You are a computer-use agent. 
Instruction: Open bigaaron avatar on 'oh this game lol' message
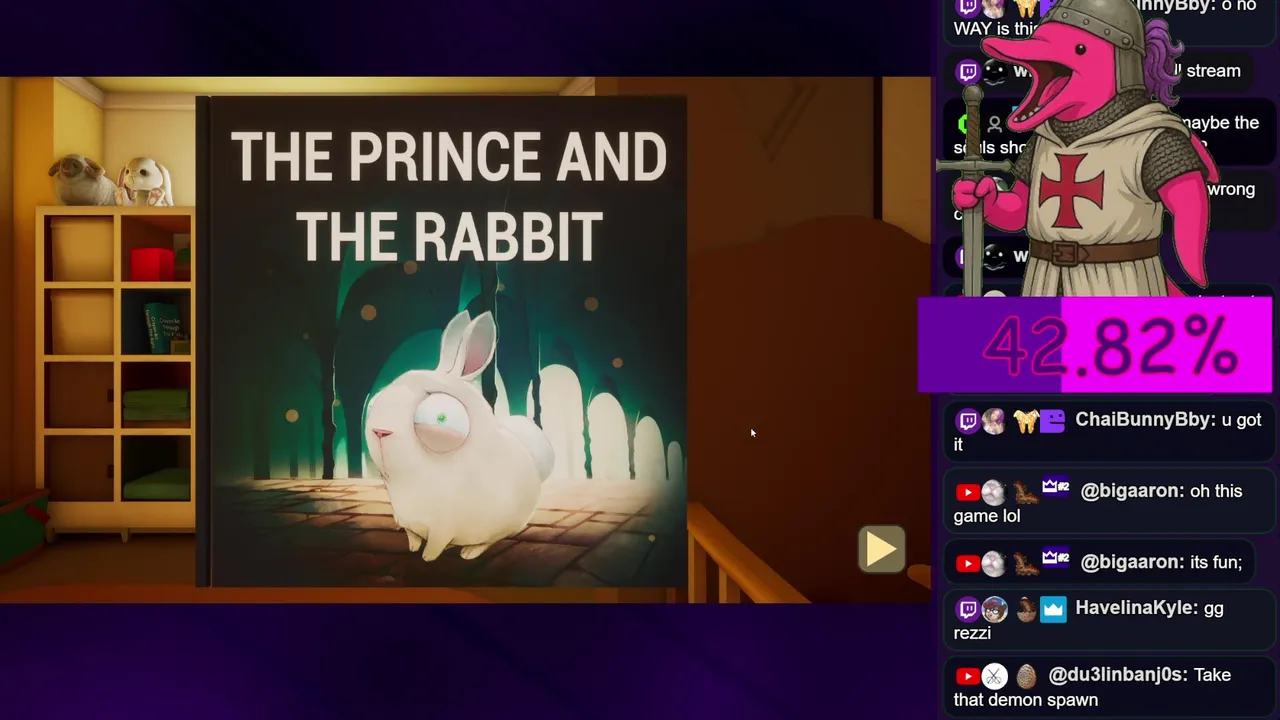point(993,492)
